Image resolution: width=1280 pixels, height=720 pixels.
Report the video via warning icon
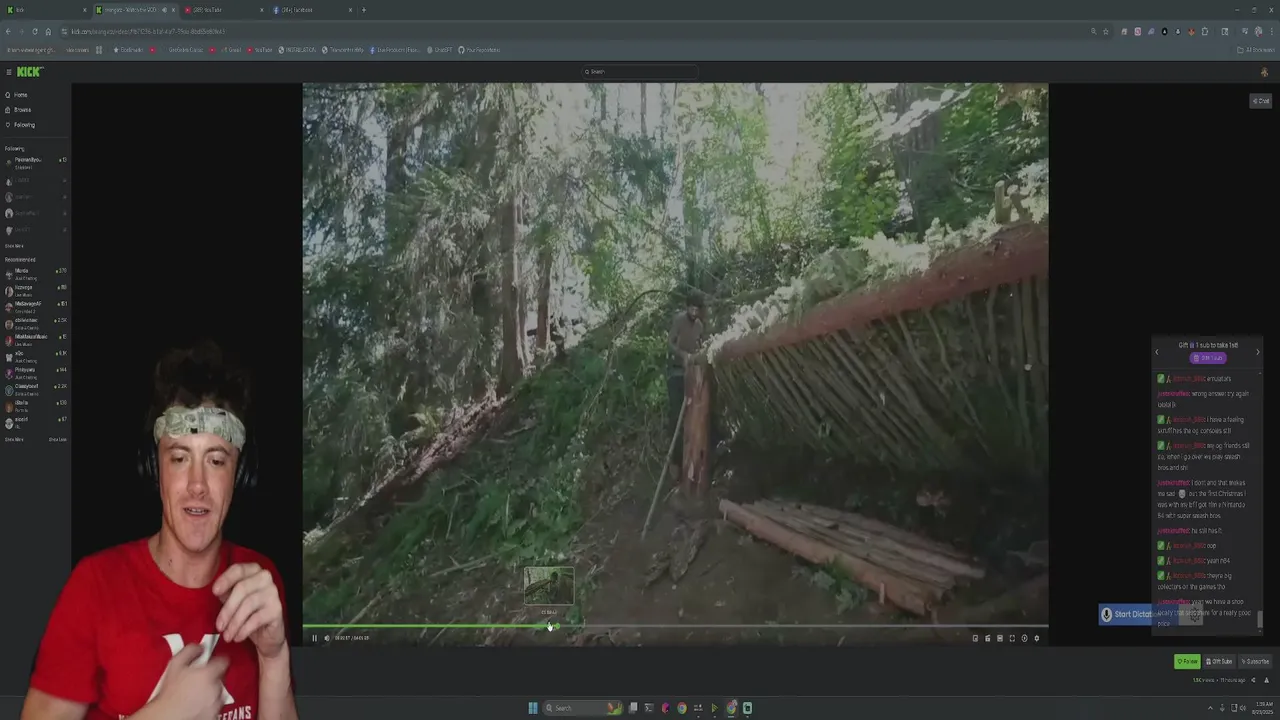(x=1265, y=680)
